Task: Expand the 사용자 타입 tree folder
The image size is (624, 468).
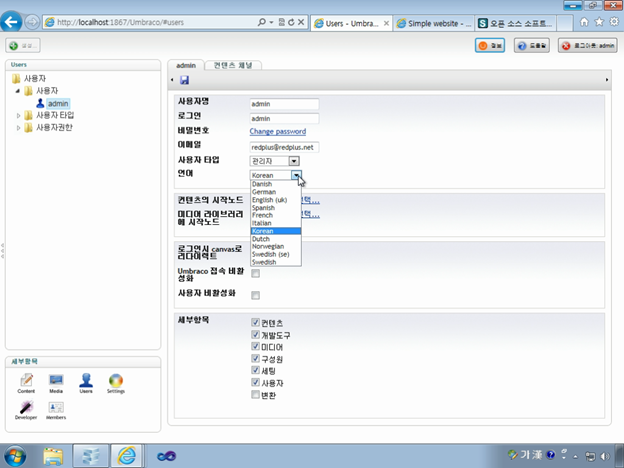Action: tap(18, 116)
